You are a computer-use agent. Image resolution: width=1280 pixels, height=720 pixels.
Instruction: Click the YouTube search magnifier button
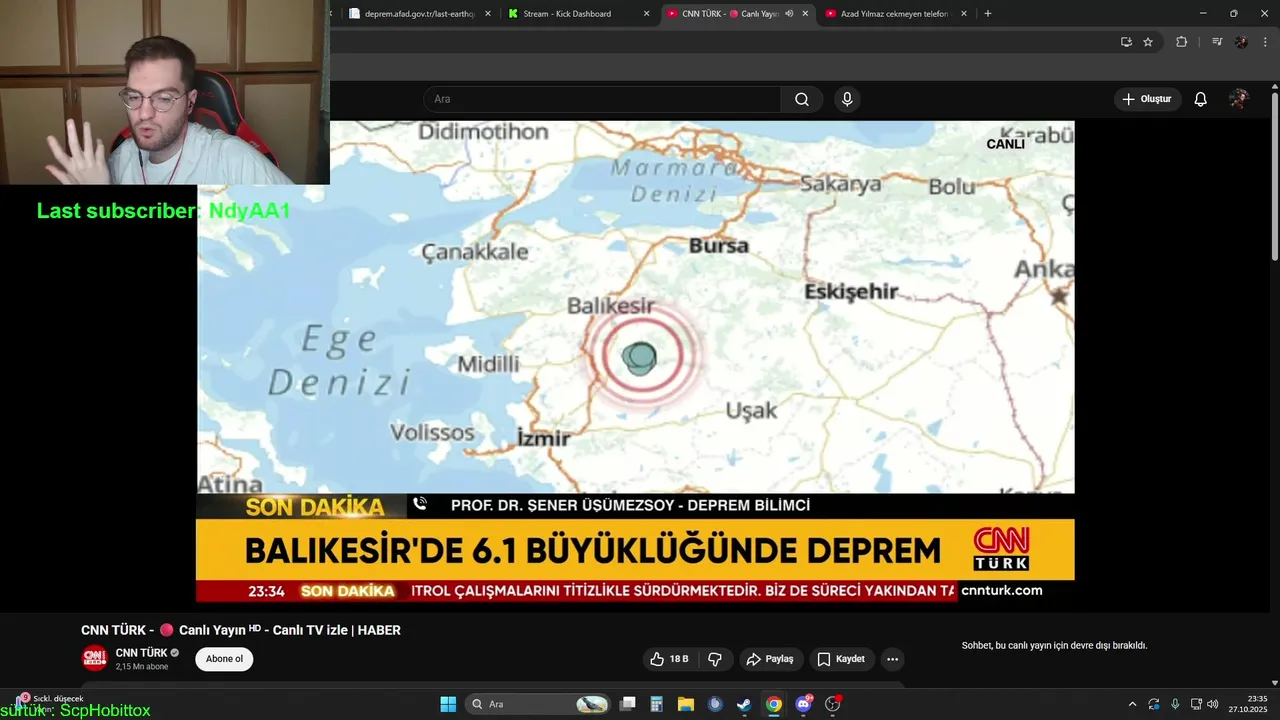coord(802,99)
